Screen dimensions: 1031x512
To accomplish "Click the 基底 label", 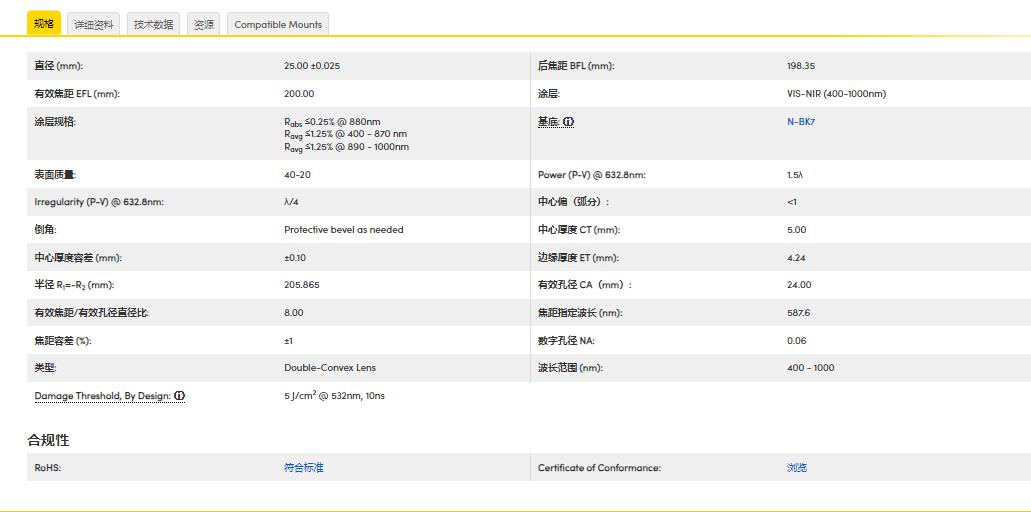I will (x=549, y=122).
